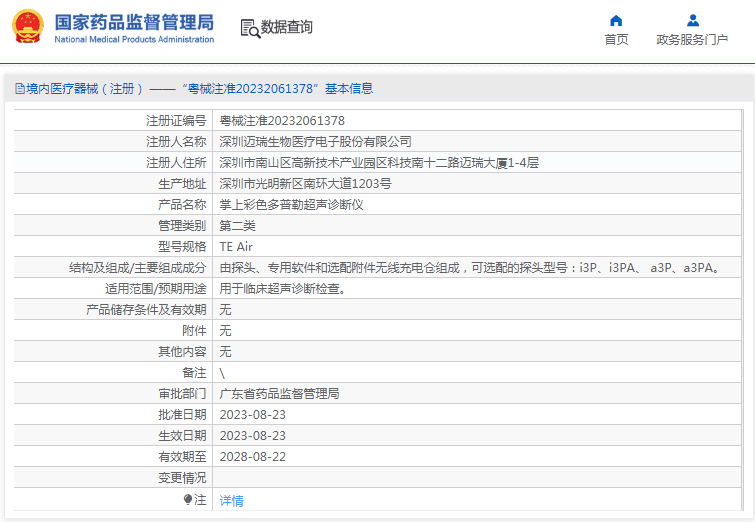Click the 首页 home icon
The image size is (755, 522).
point(616,21)
